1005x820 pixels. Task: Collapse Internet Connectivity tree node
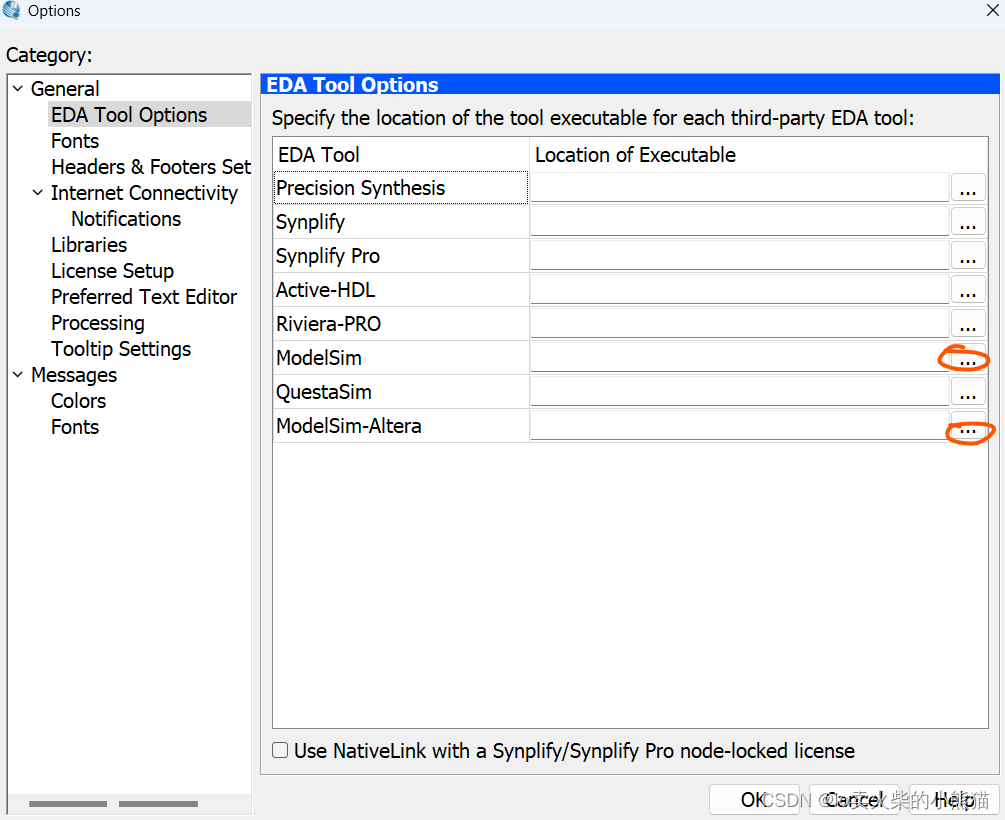click(x=38, y=193)
